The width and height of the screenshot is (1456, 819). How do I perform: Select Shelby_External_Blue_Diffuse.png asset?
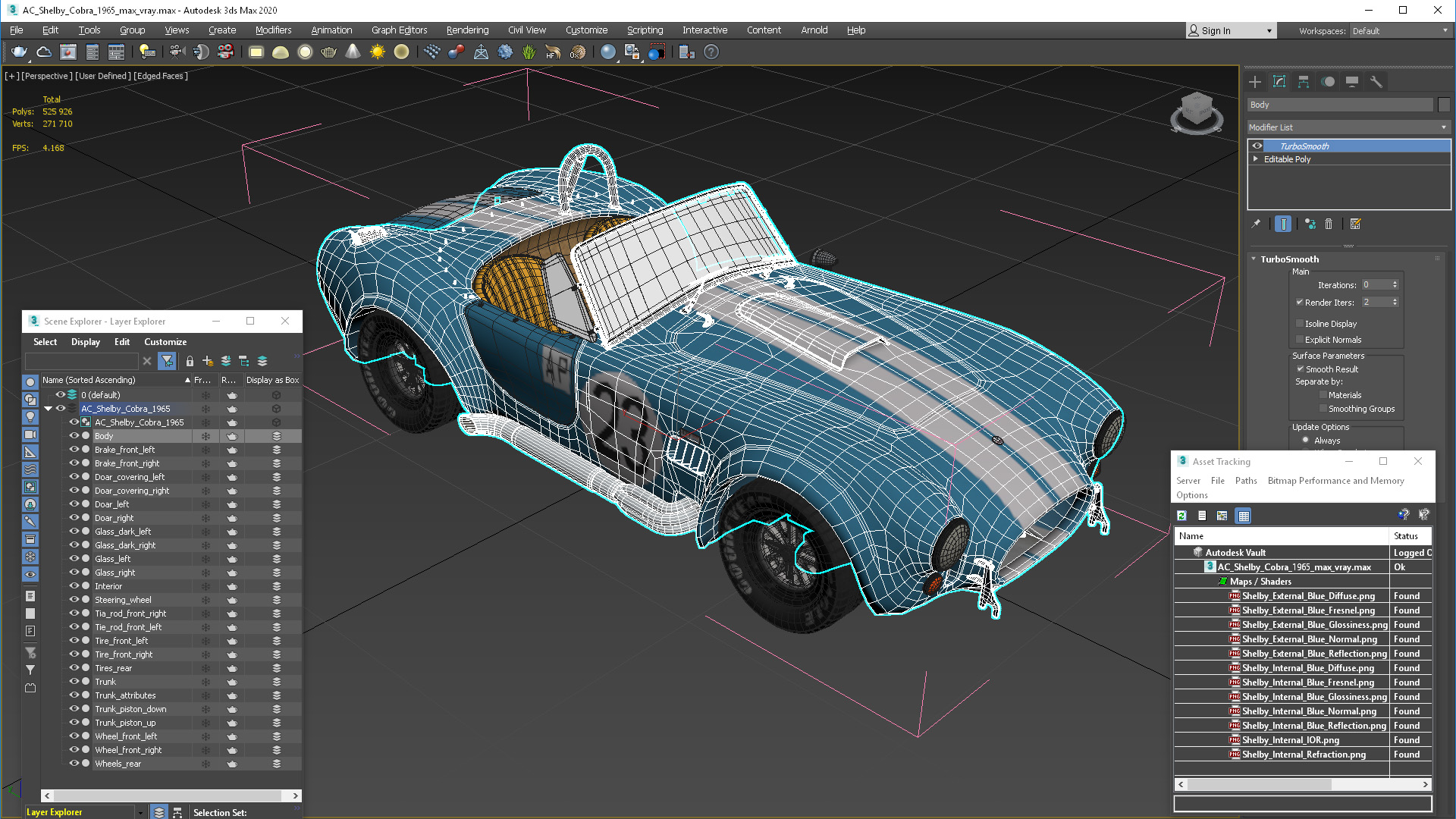point(1307,596)
